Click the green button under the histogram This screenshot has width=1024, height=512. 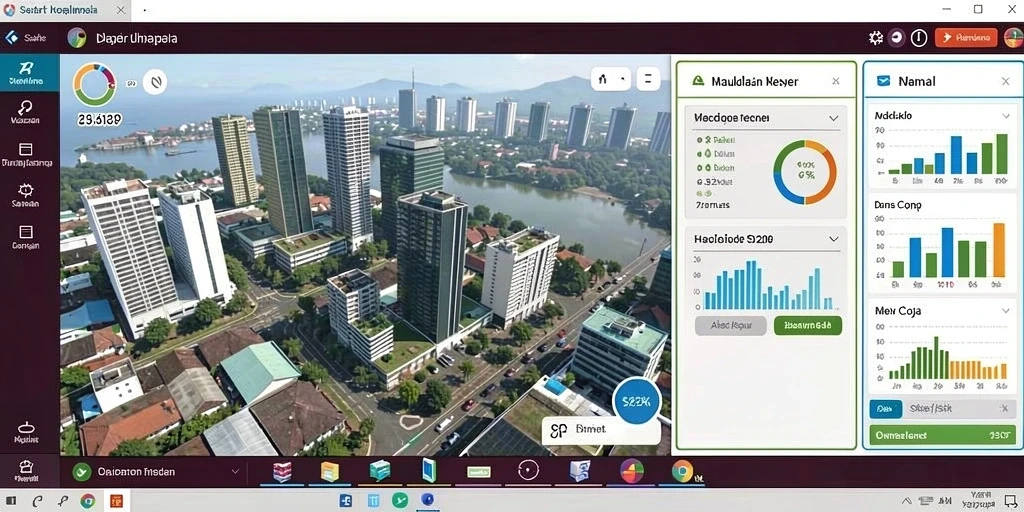808,325
